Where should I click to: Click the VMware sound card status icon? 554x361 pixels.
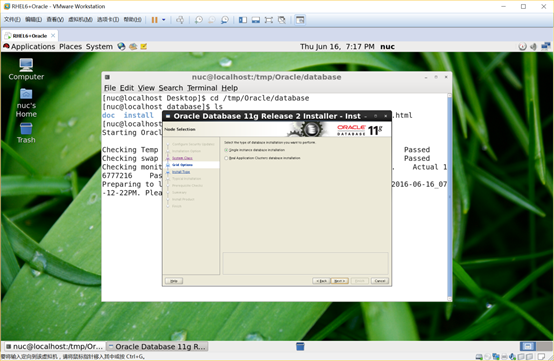point(513,357)
